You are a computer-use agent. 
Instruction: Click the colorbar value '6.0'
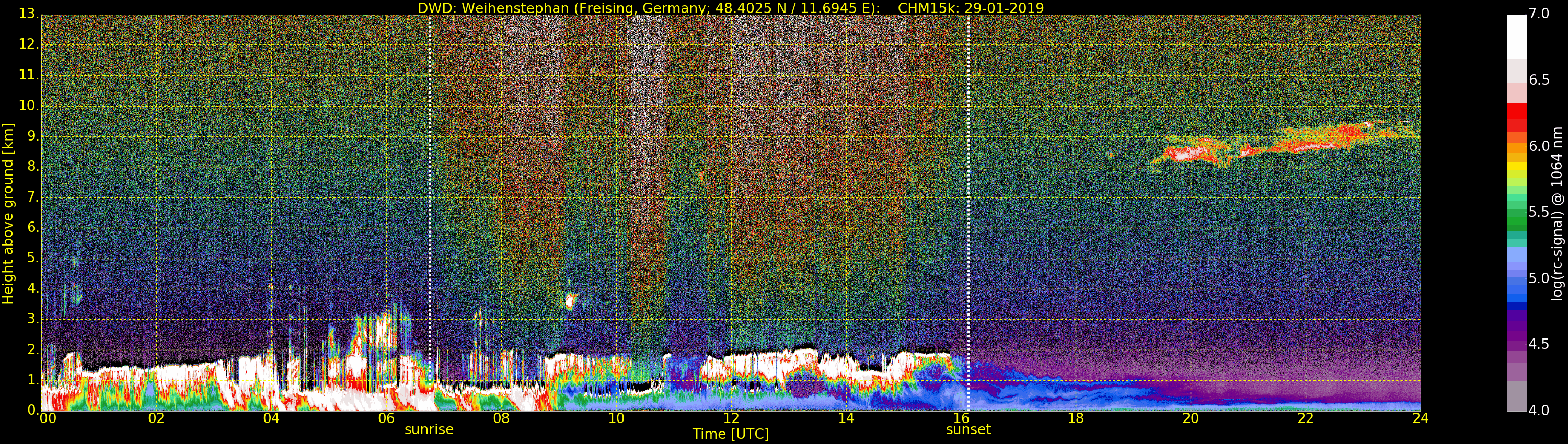point(1539,146)
